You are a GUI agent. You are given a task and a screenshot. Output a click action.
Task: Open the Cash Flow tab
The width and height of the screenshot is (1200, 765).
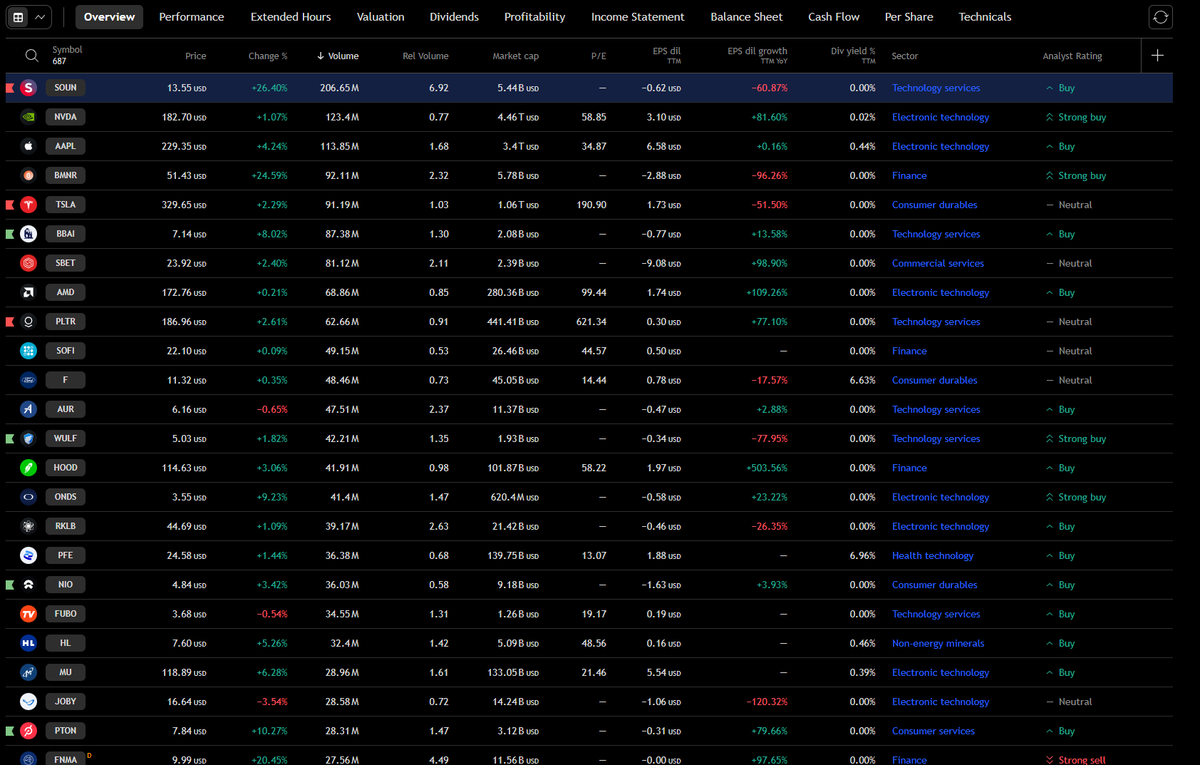click(x=834, y=17)
